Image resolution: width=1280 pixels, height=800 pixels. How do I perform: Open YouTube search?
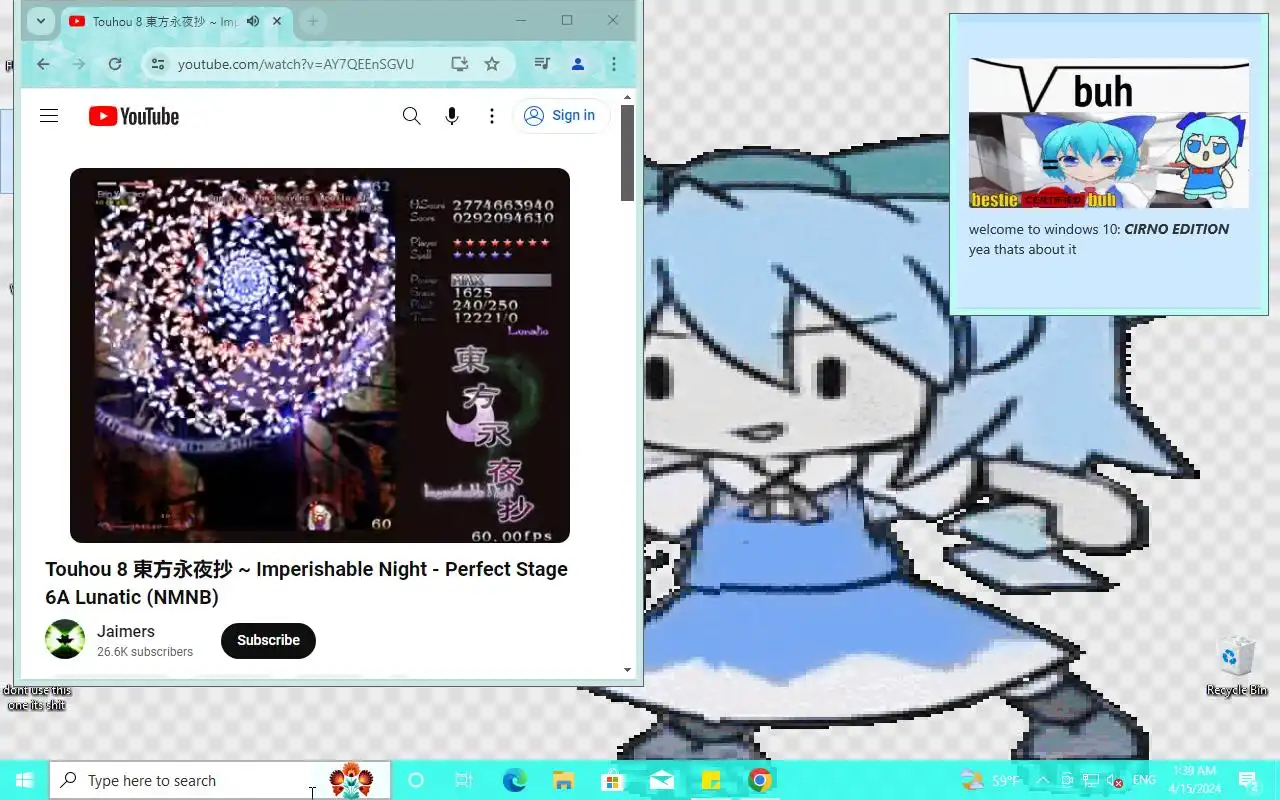(x=411, y=116)
